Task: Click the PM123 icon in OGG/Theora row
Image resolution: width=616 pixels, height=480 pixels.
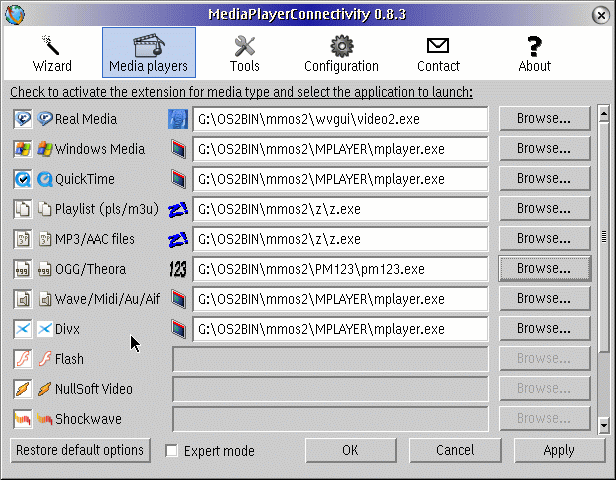Action: (178, 269)
